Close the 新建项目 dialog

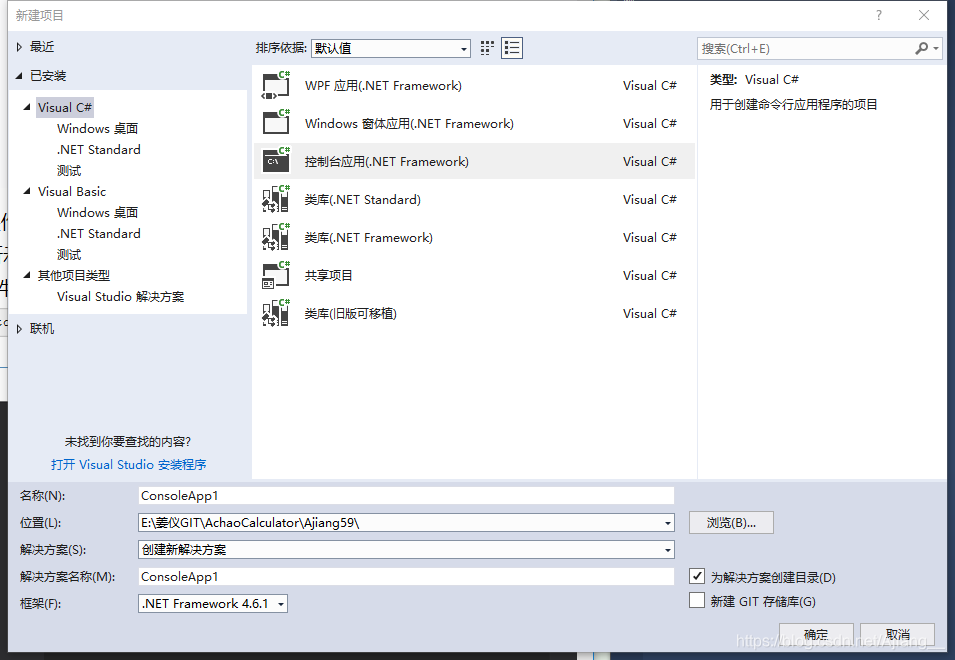[x=924, y=15]
